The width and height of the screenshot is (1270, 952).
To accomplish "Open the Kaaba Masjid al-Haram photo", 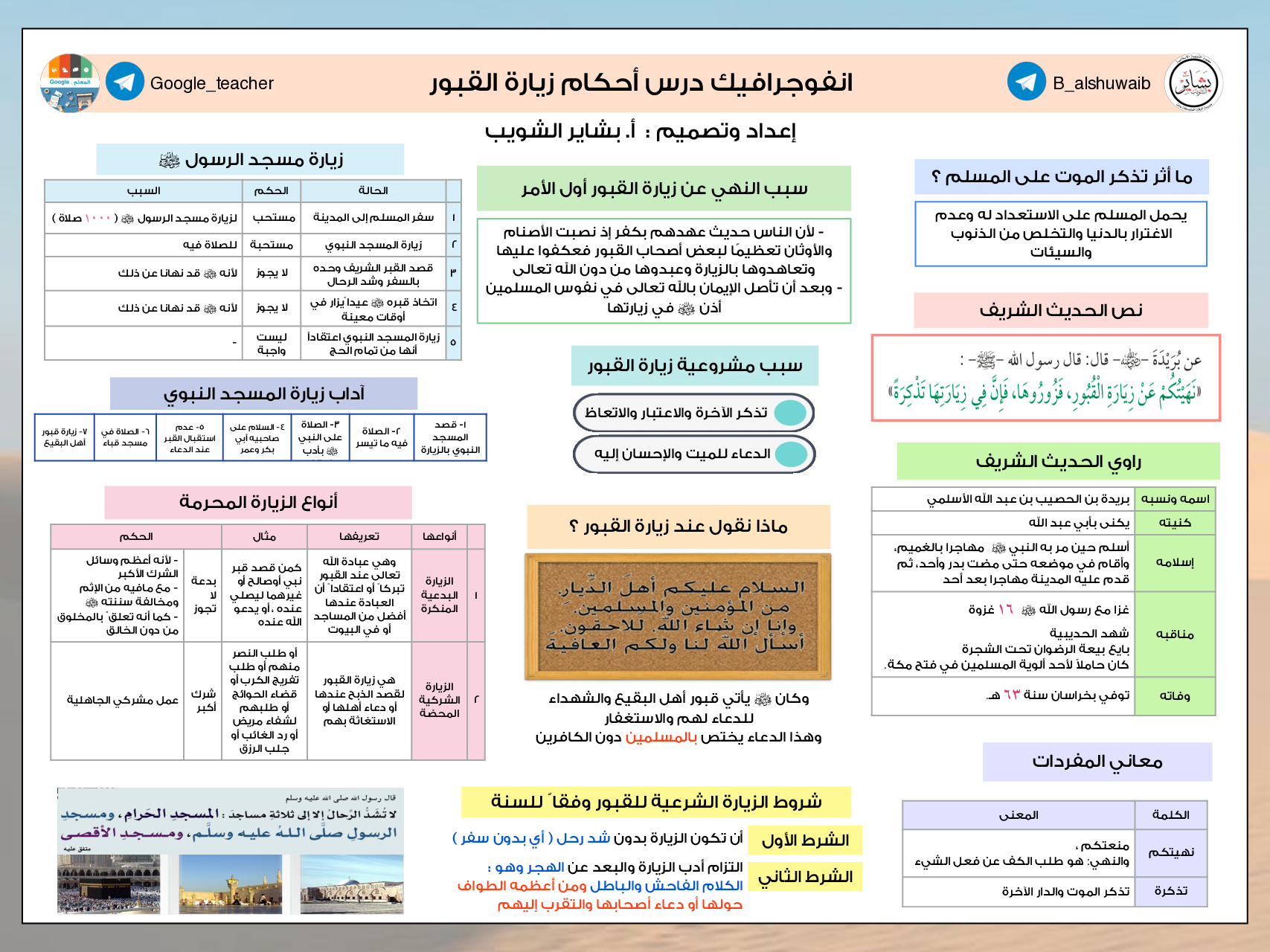I will (x=109, y=884).
